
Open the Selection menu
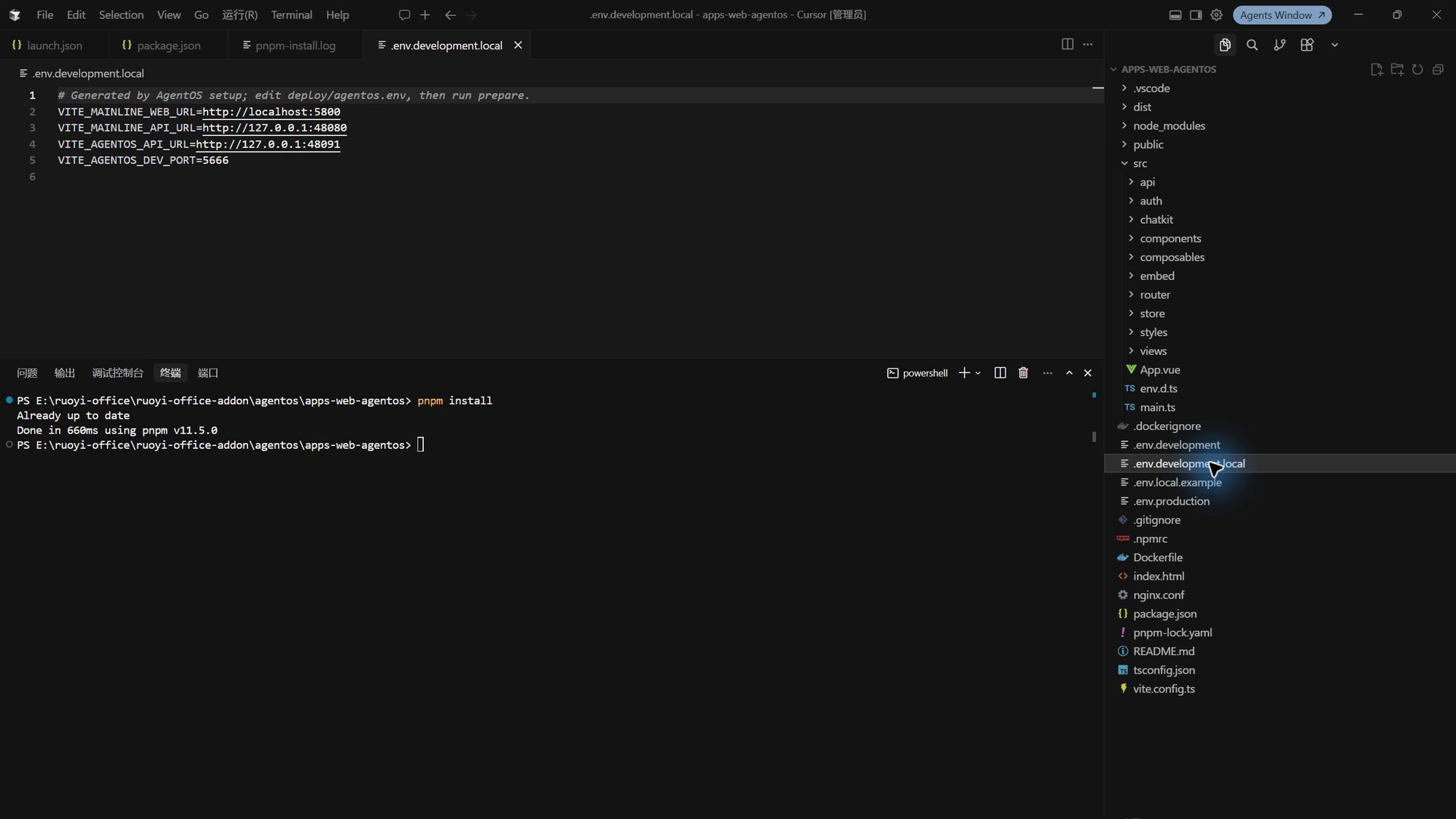[121, 15]
